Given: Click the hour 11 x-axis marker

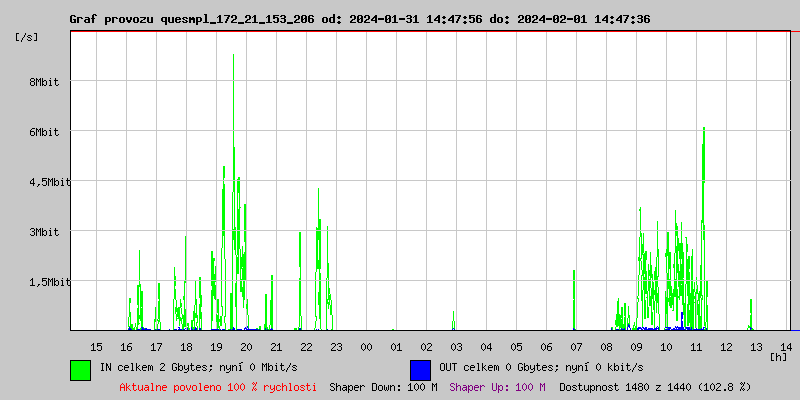Looking at the screenshot, I should click(x=696, y=346).
